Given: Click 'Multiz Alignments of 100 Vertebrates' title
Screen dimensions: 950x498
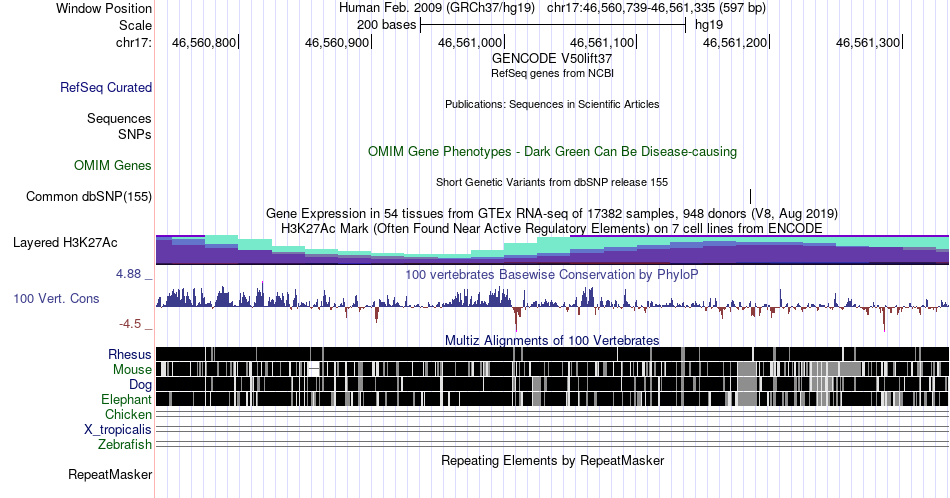Looking at the screenshot, I should click(552, 340).
